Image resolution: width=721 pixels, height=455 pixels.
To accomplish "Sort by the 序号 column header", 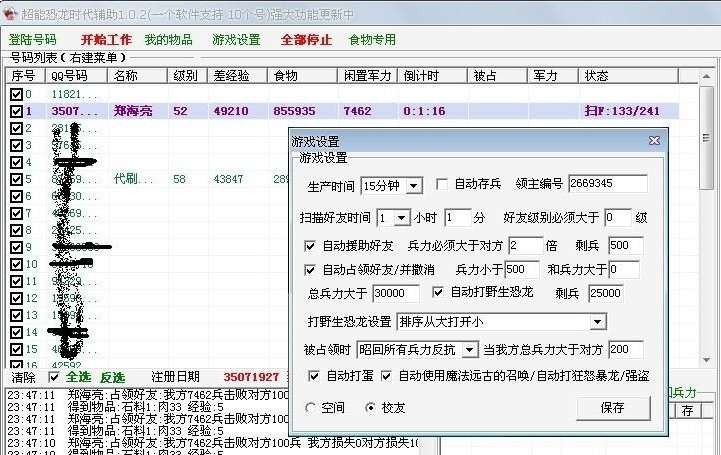I will [x=25, y=75].
